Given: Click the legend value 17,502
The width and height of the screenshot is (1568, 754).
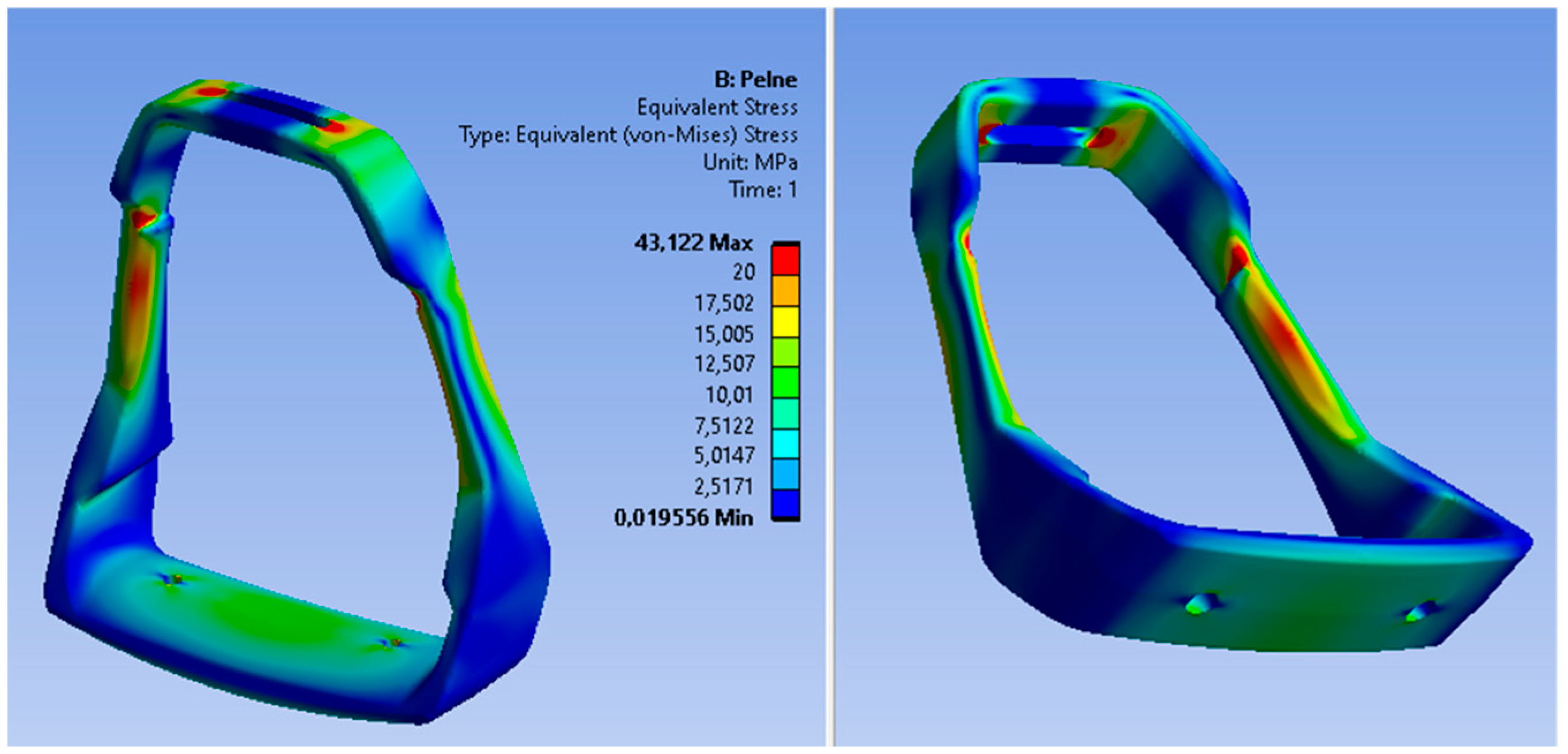Looking at the screenshot, I should [724, 303].
